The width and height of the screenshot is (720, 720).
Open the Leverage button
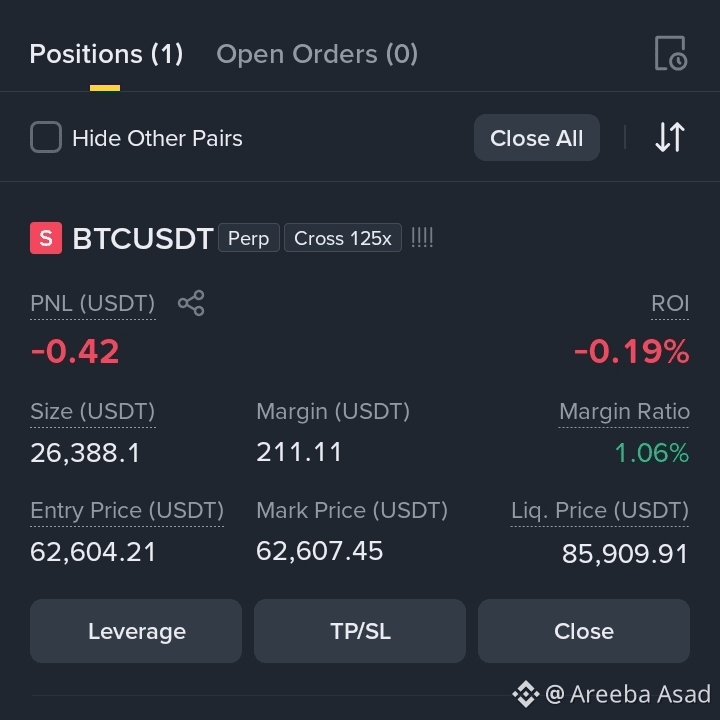[x=136, y=631]
